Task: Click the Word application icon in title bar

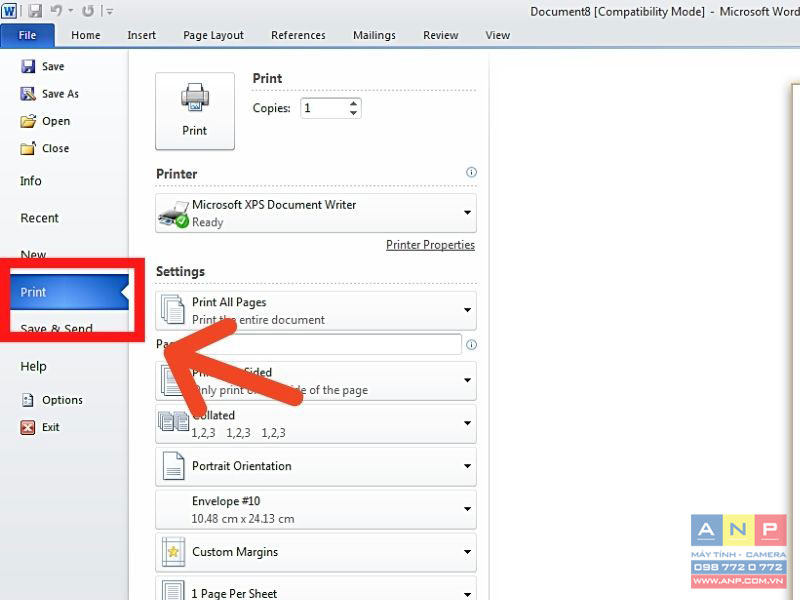Action: pos(9,11)
